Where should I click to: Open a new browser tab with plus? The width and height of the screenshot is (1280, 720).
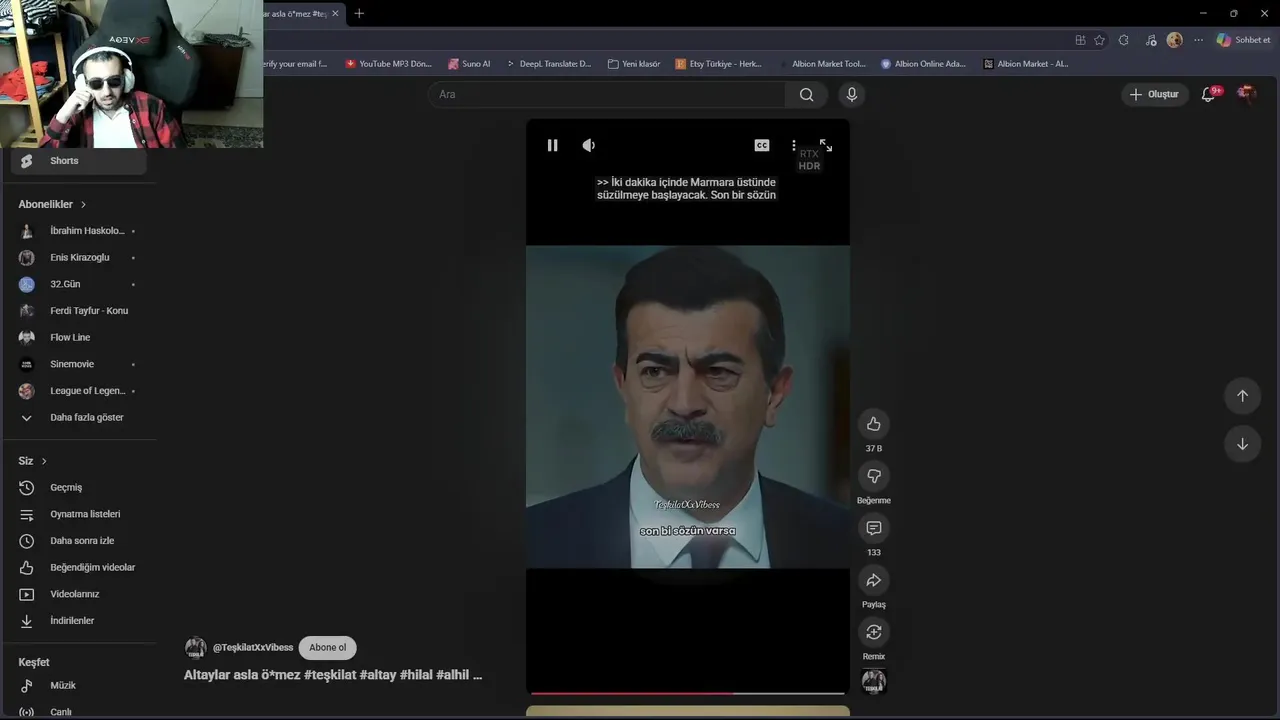(359, 13)
